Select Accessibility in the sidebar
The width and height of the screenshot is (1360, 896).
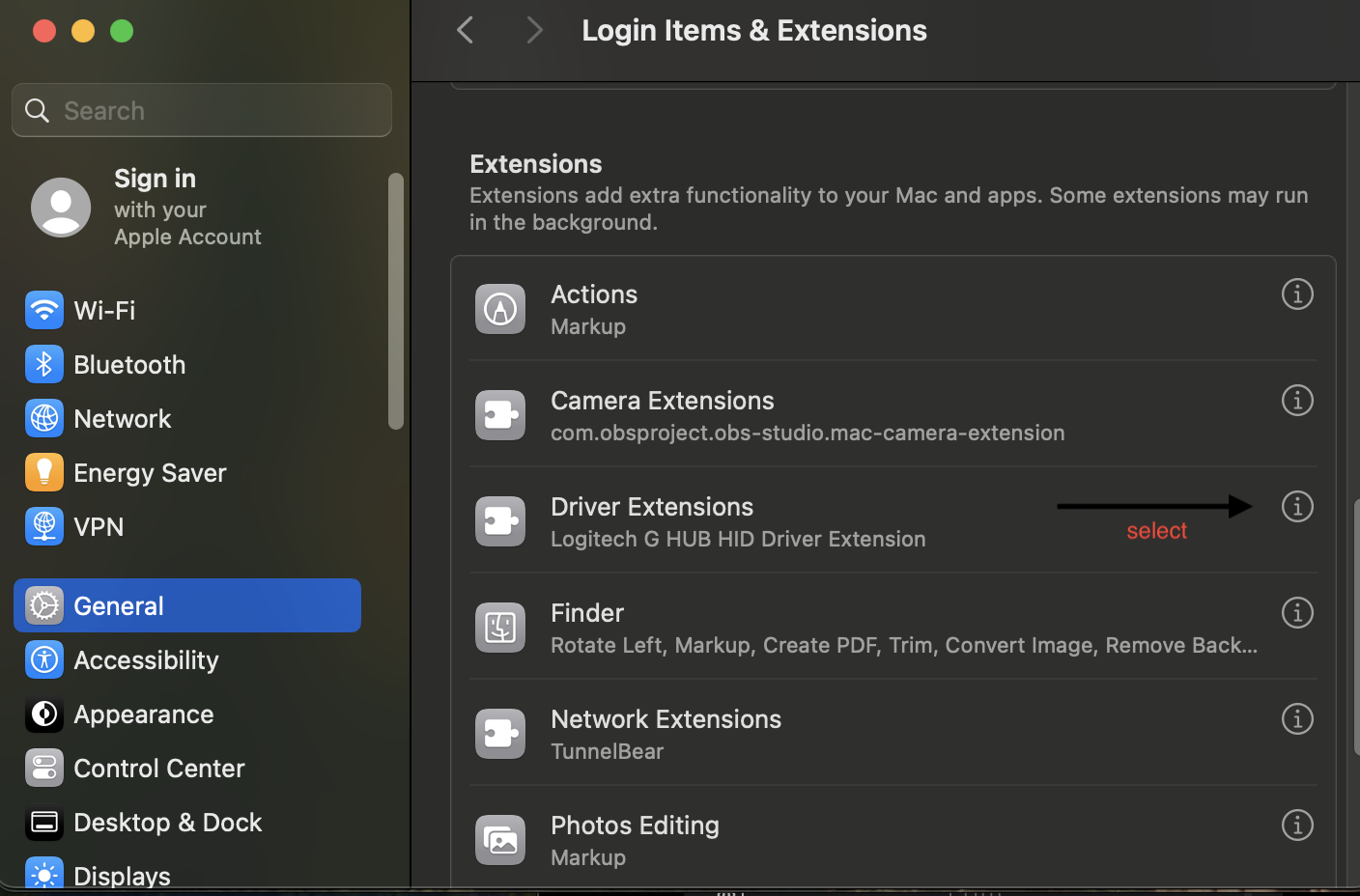click(x=146, y=660)
